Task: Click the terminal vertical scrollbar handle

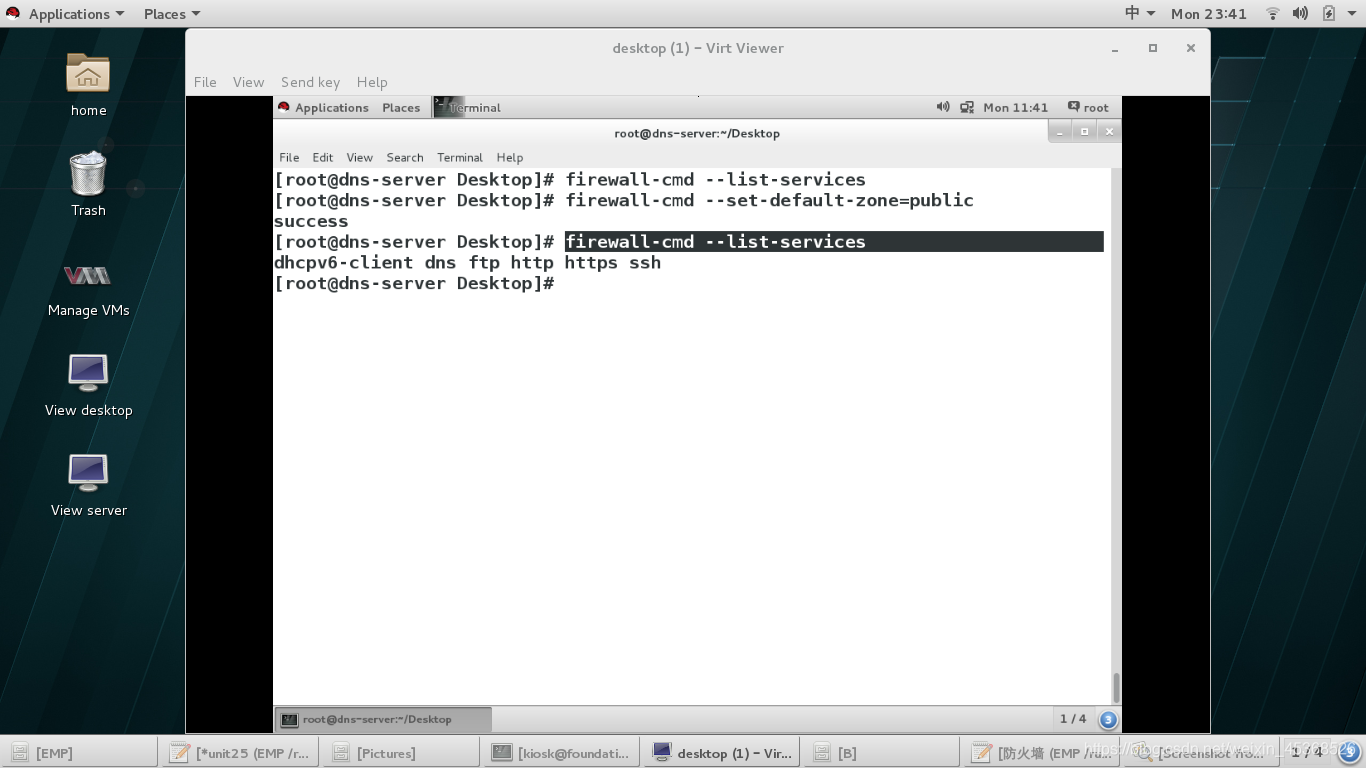Action: 1116,688
